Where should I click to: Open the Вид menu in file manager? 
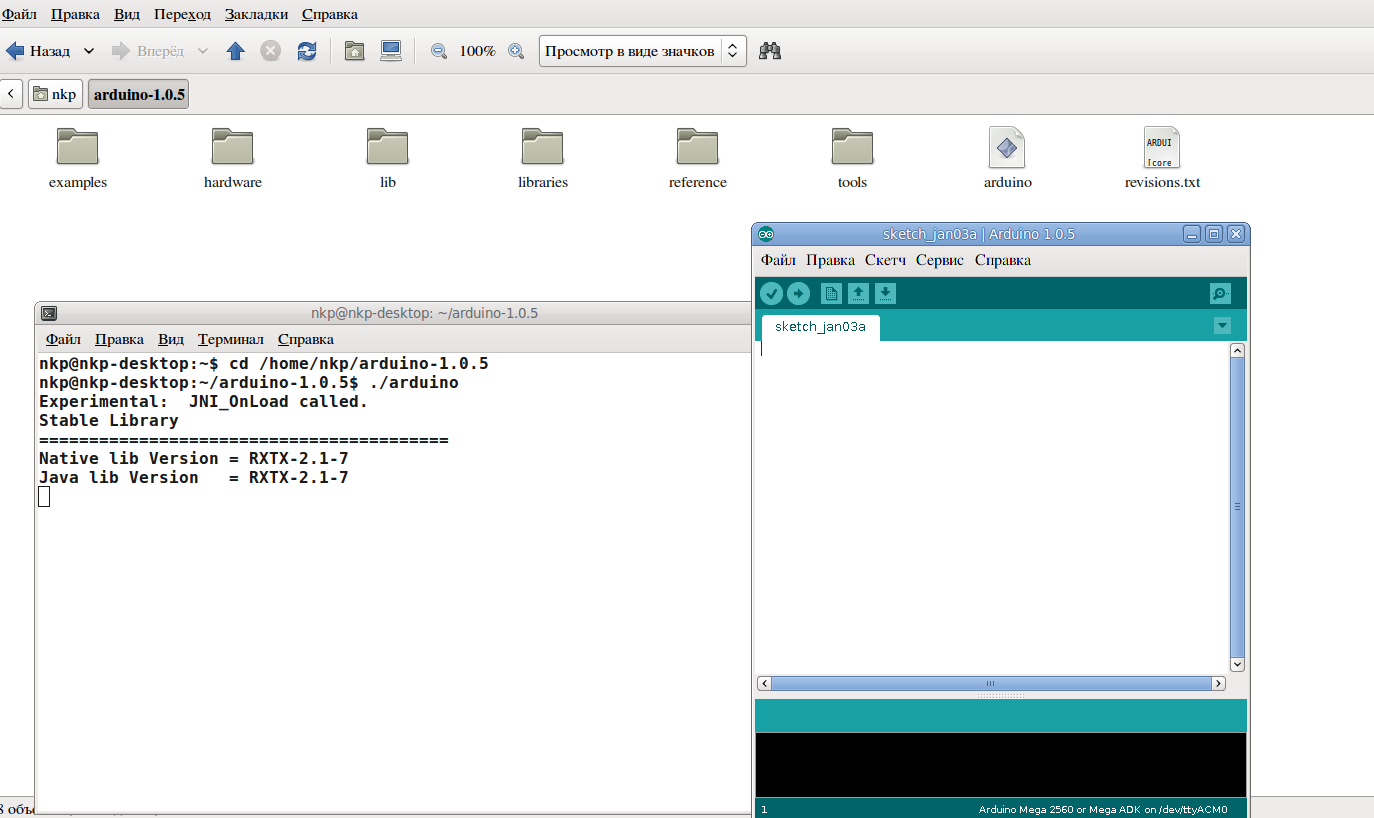[127, 14]
